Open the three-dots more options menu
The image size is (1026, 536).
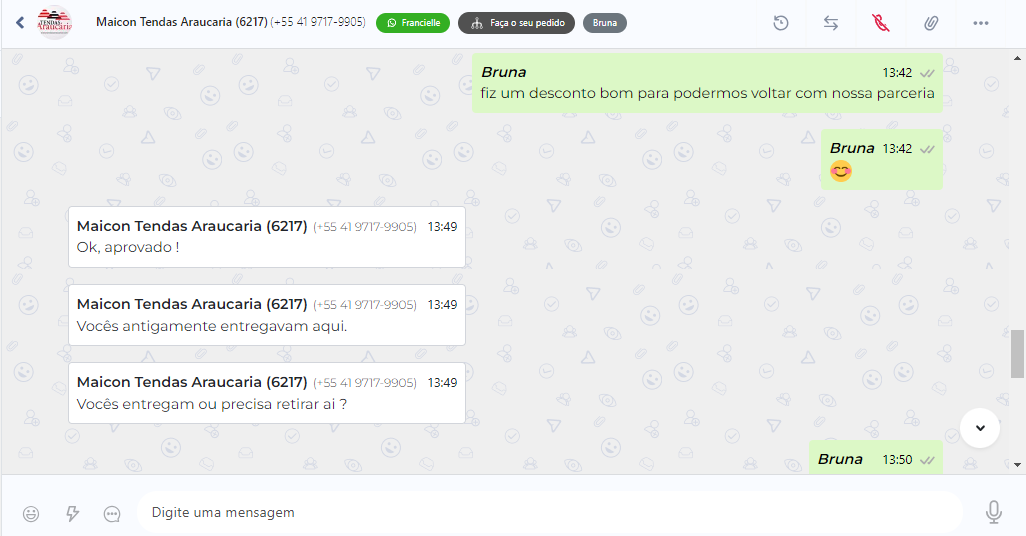click(980, 23)
